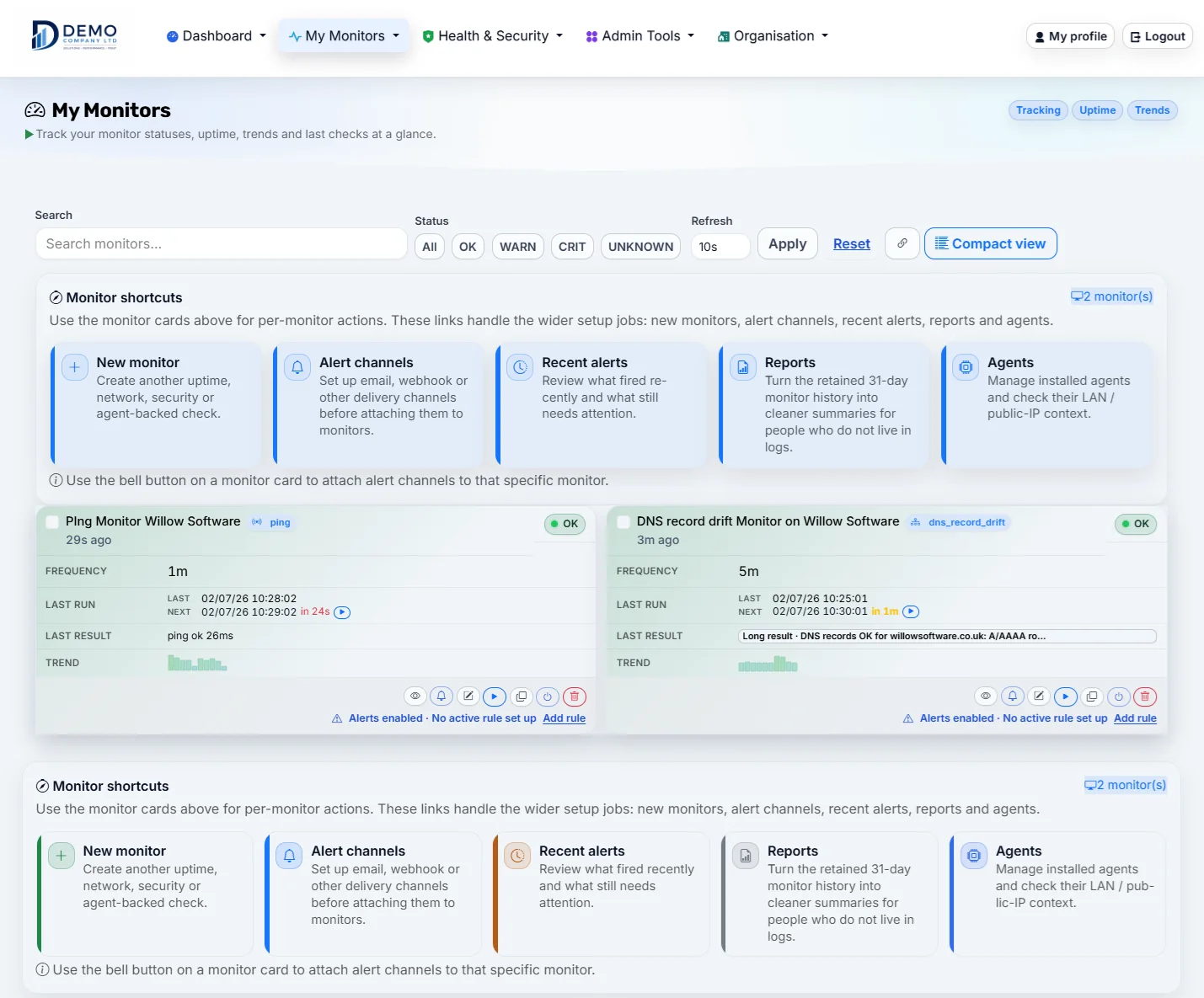Delete the DNS record drift monitor
Image resolution: width=1204 pixels, height=998 pixels.
coord(1145,696)
